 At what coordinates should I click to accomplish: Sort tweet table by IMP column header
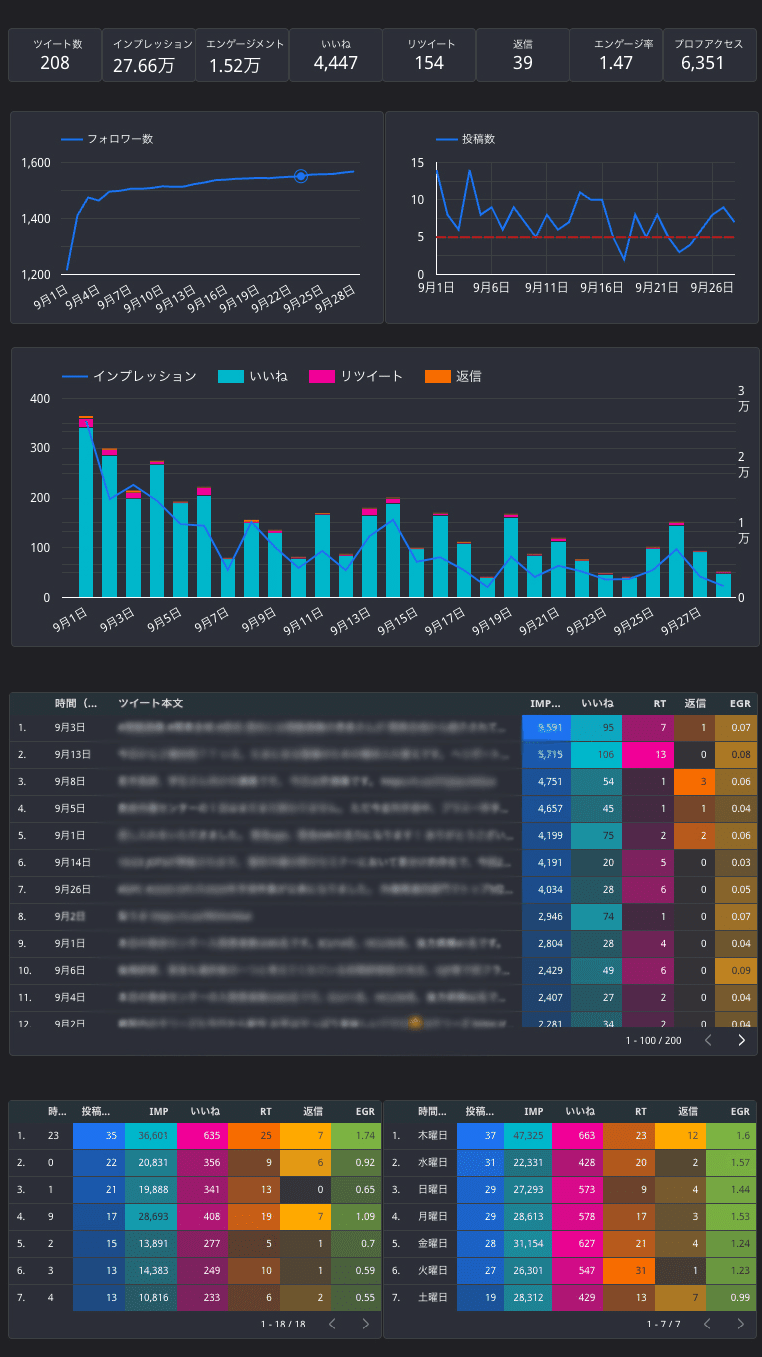545,704
